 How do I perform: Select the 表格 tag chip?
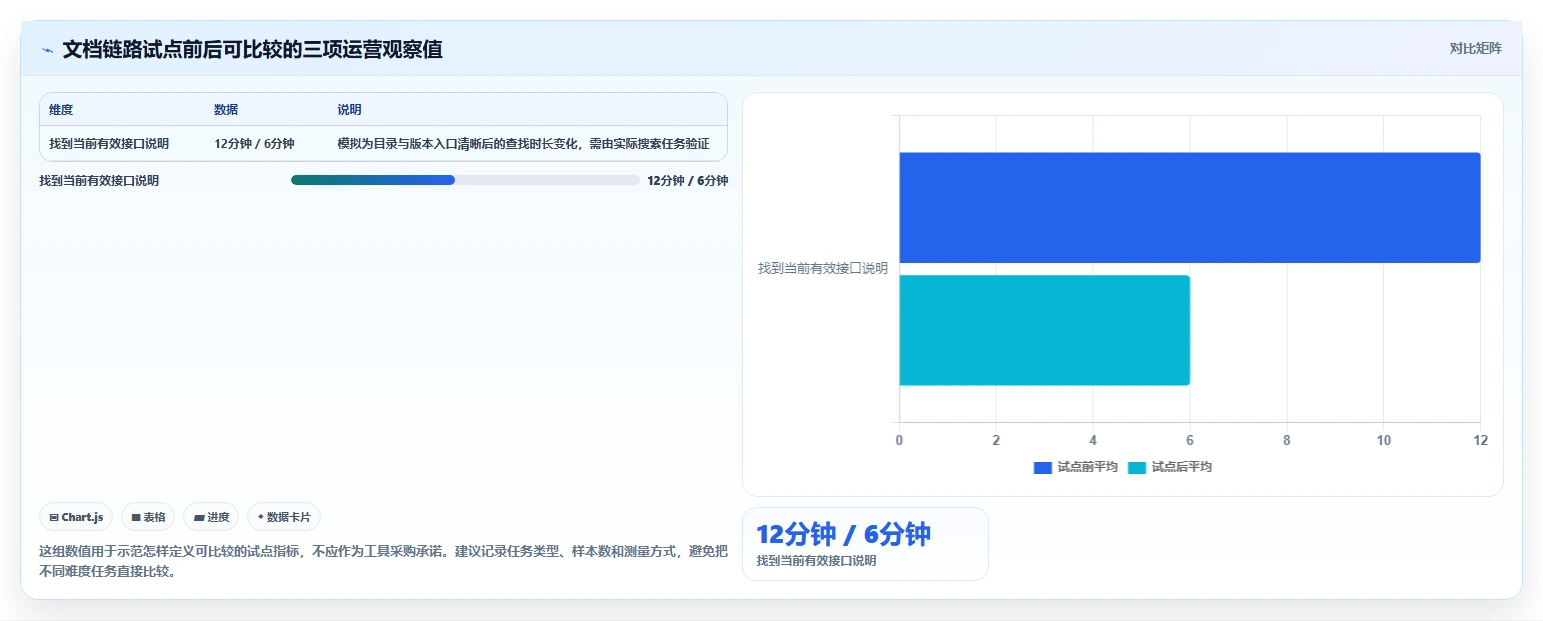tap(148, 517)
